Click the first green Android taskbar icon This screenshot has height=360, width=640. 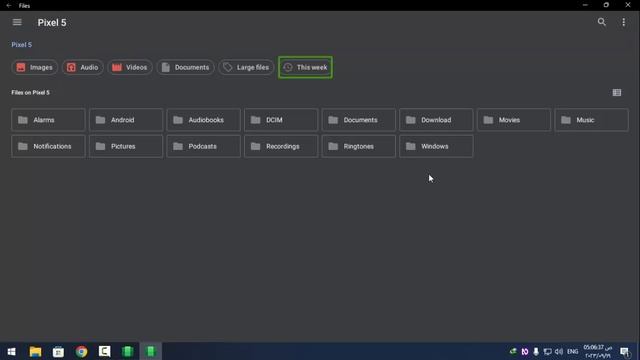[x=128, y=351]
